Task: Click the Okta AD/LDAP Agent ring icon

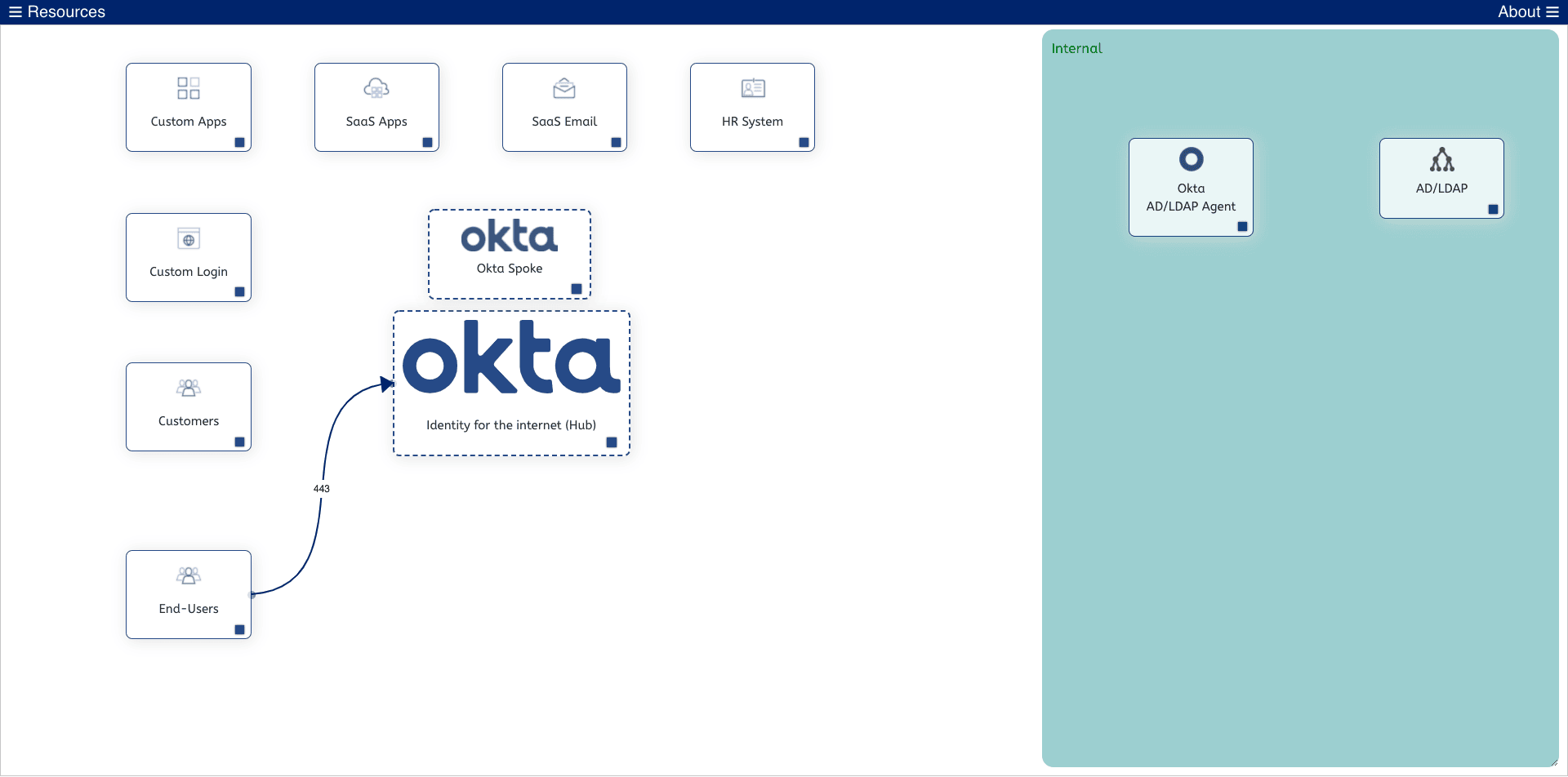Action: pos(1192,158)
